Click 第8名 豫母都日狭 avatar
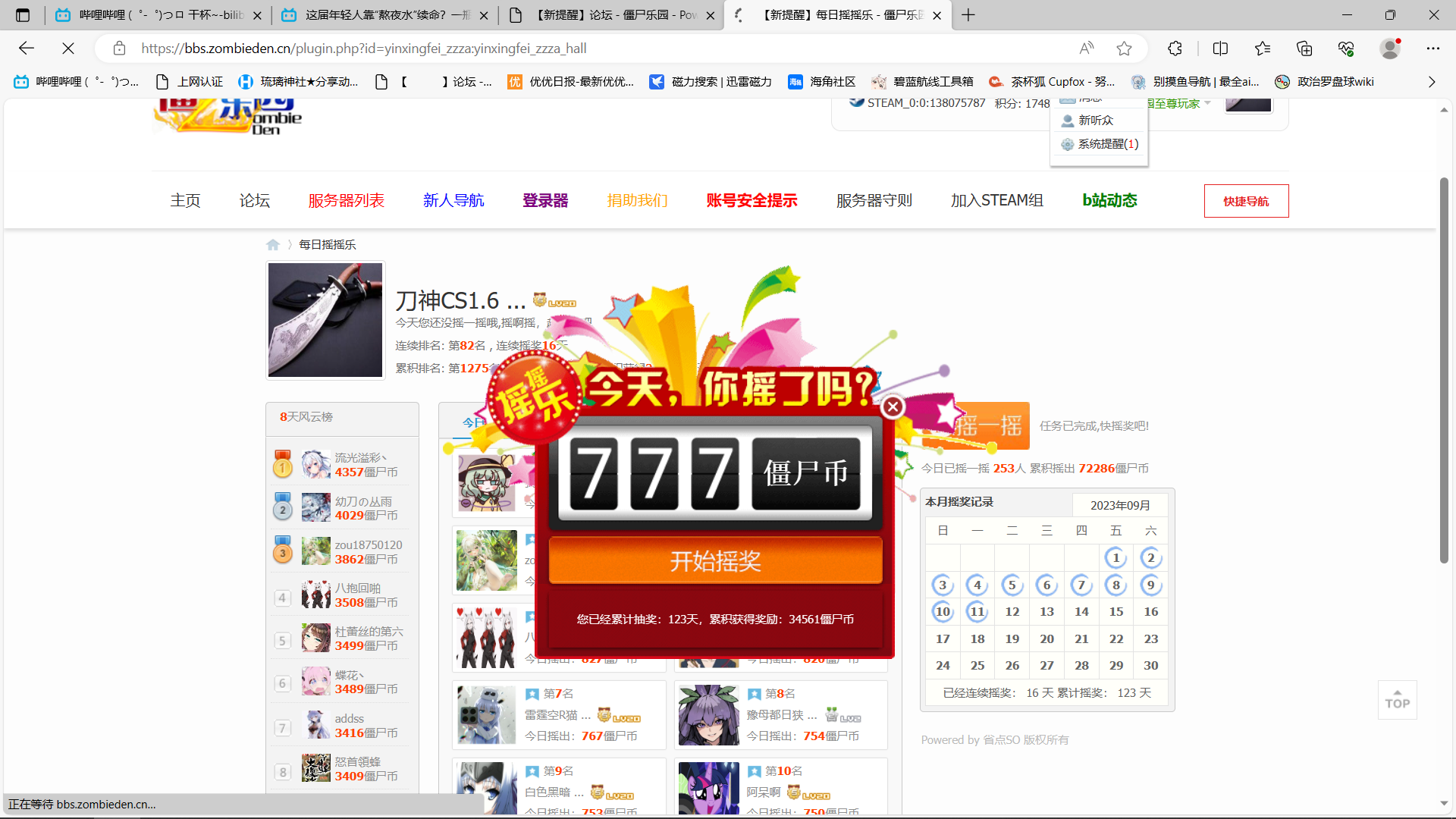 click(x=708, y=715)
